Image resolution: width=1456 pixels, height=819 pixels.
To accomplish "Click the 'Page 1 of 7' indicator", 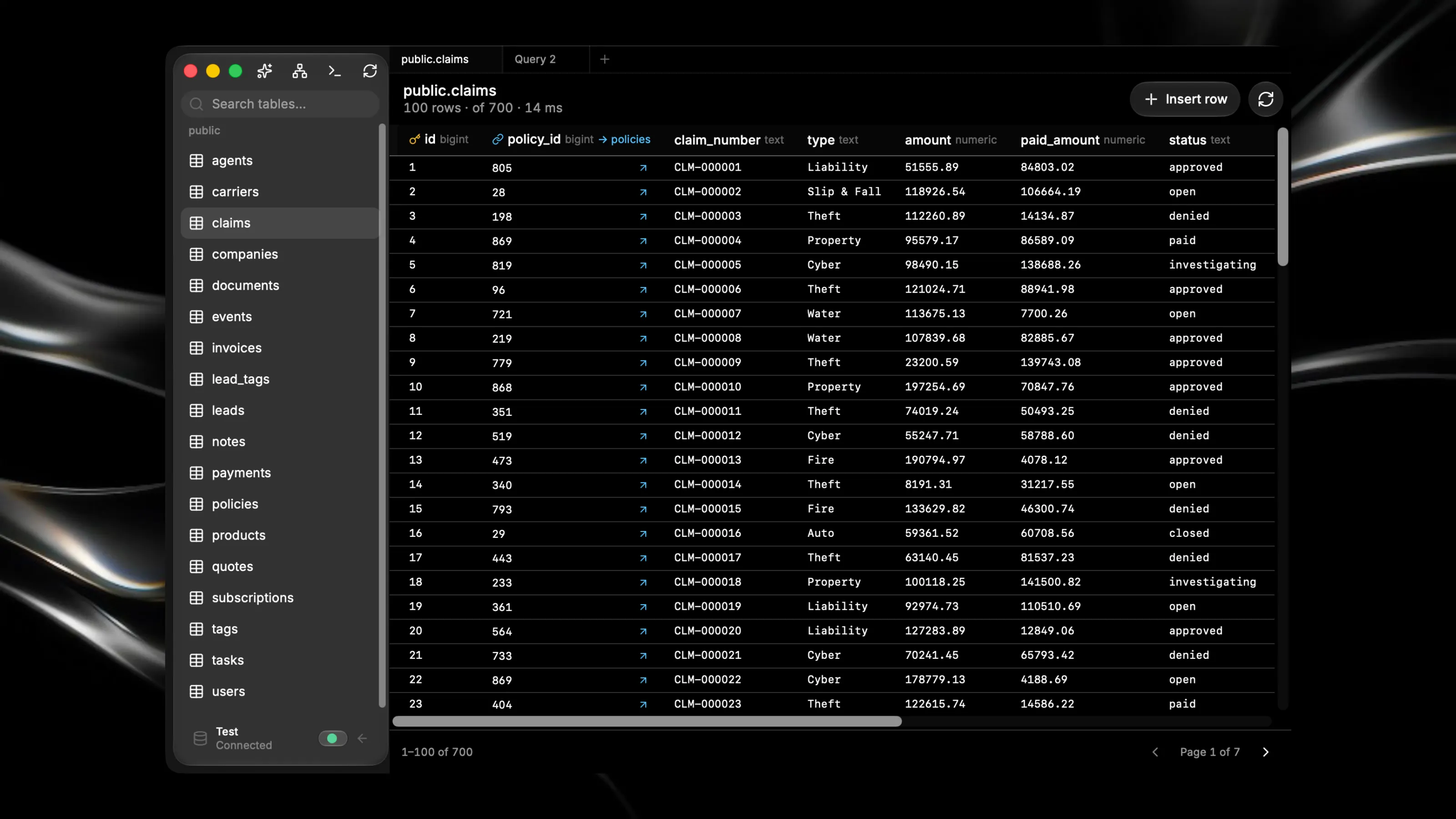I will (x=1209, y=752).
